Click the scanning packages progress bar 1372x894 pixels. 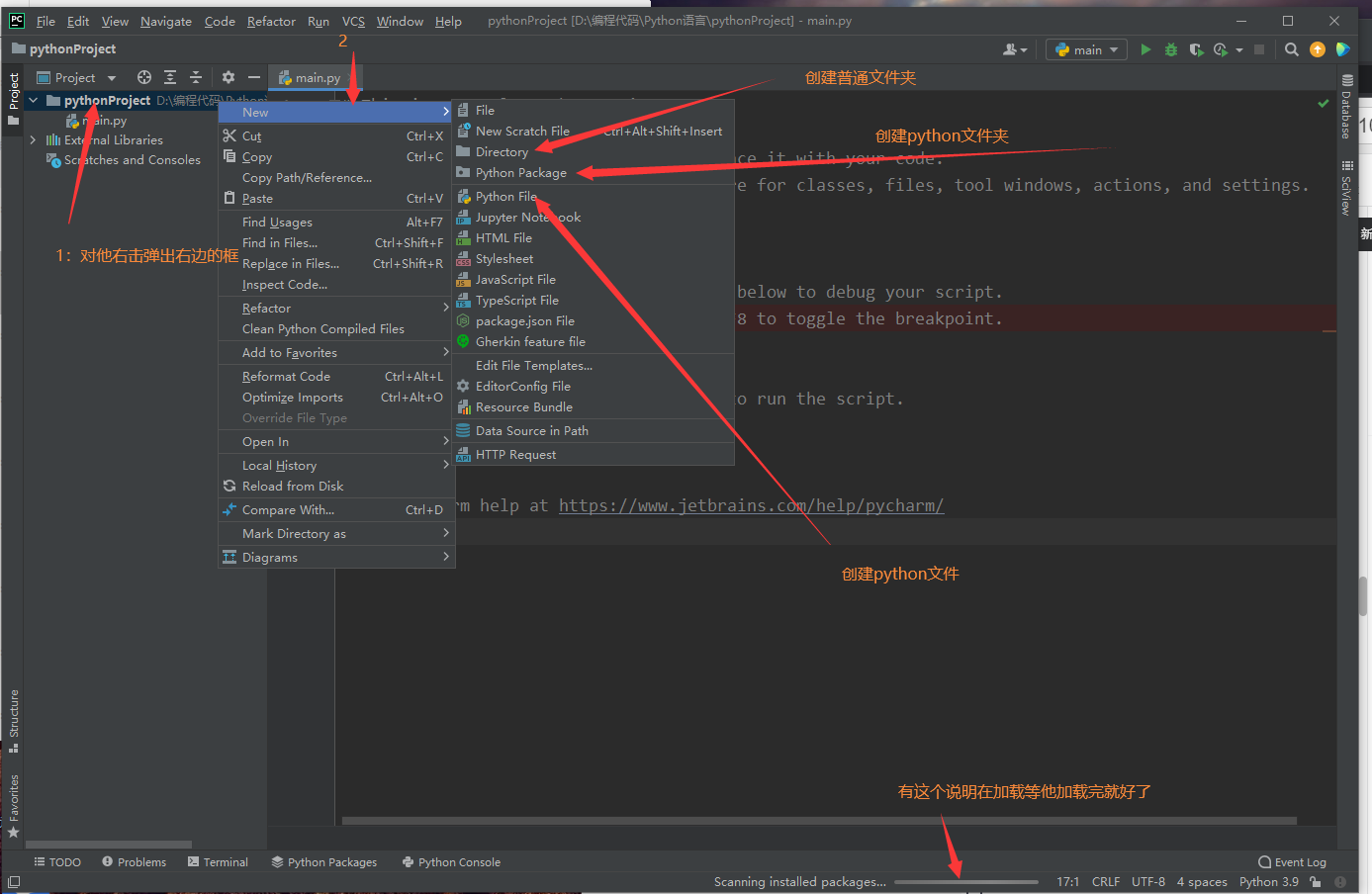966,882
